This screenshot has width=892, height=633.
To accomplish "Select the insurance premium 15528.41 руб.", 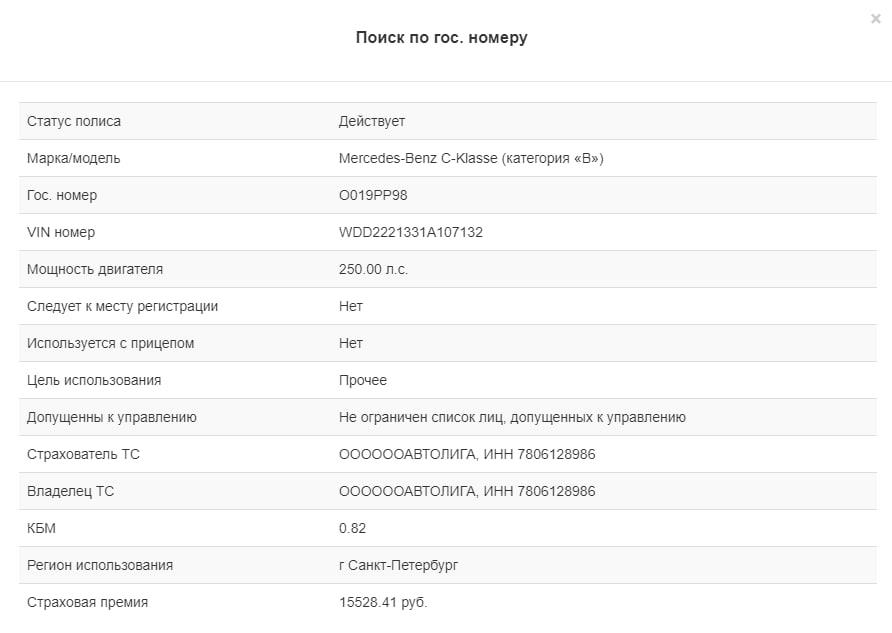I will (383, 602).
